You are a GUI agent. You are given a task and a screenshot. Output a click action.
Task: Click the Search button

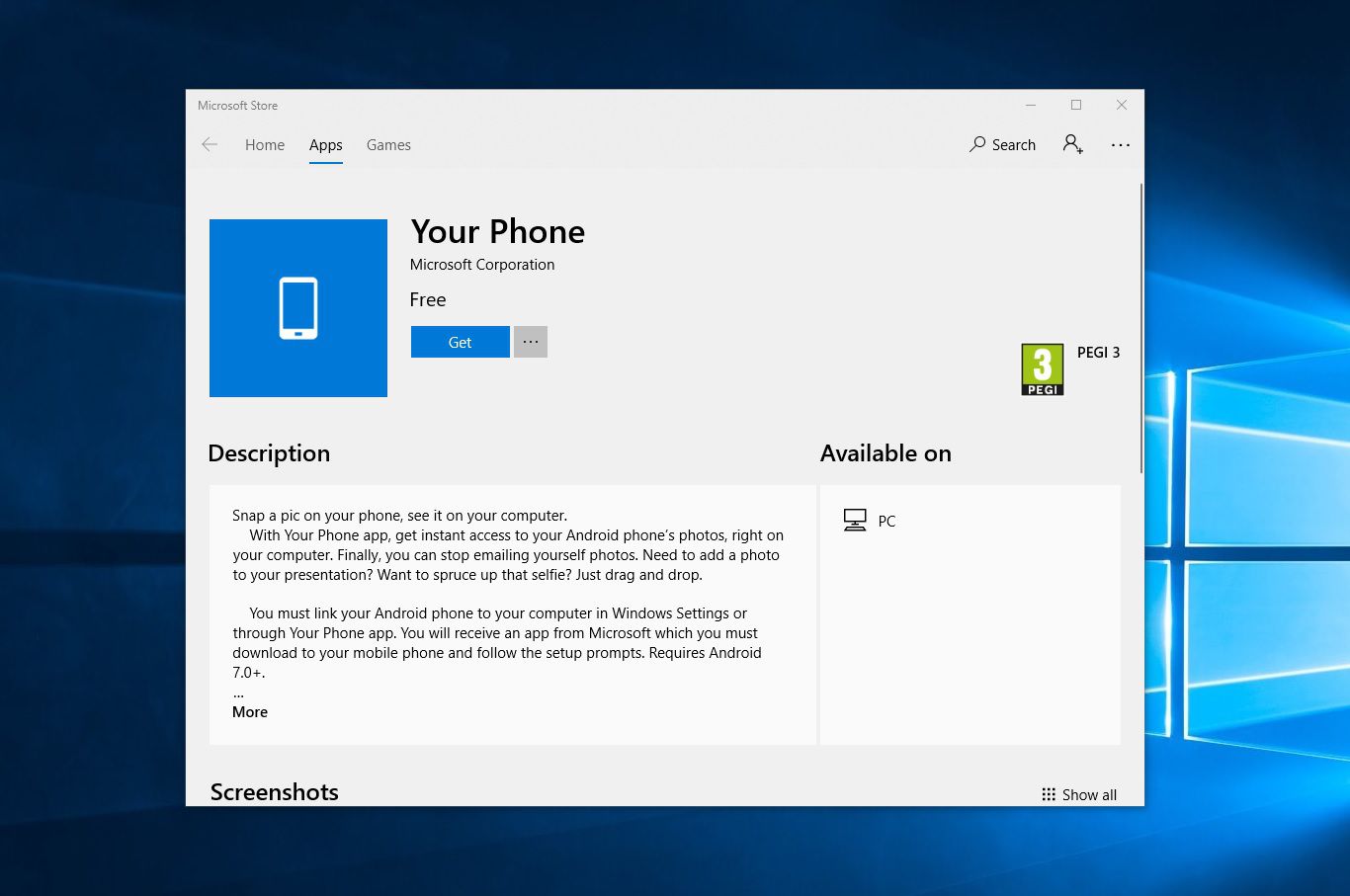[x=1002, y=144]
